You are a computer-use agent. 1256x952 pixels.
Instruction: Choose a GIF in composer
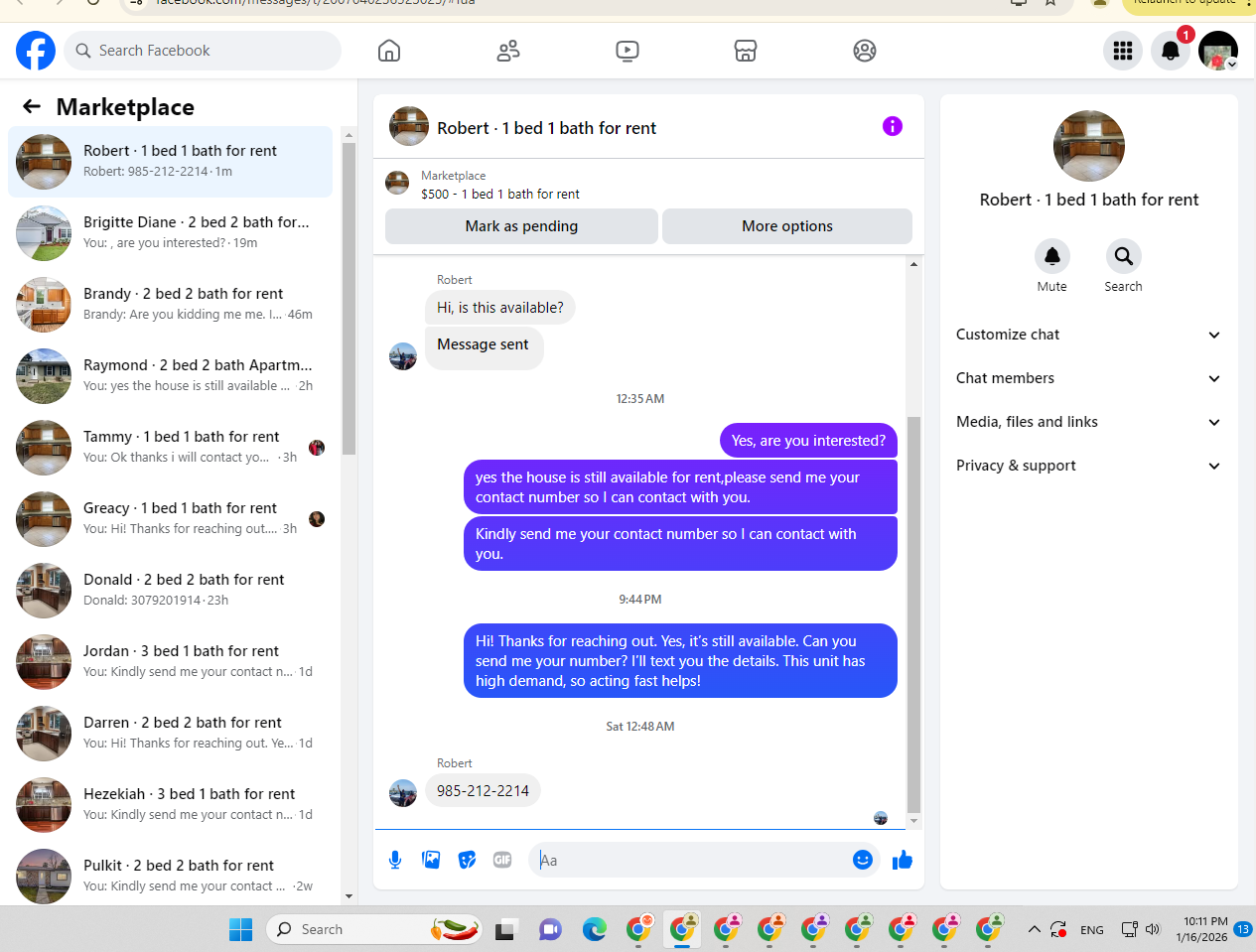502,860
